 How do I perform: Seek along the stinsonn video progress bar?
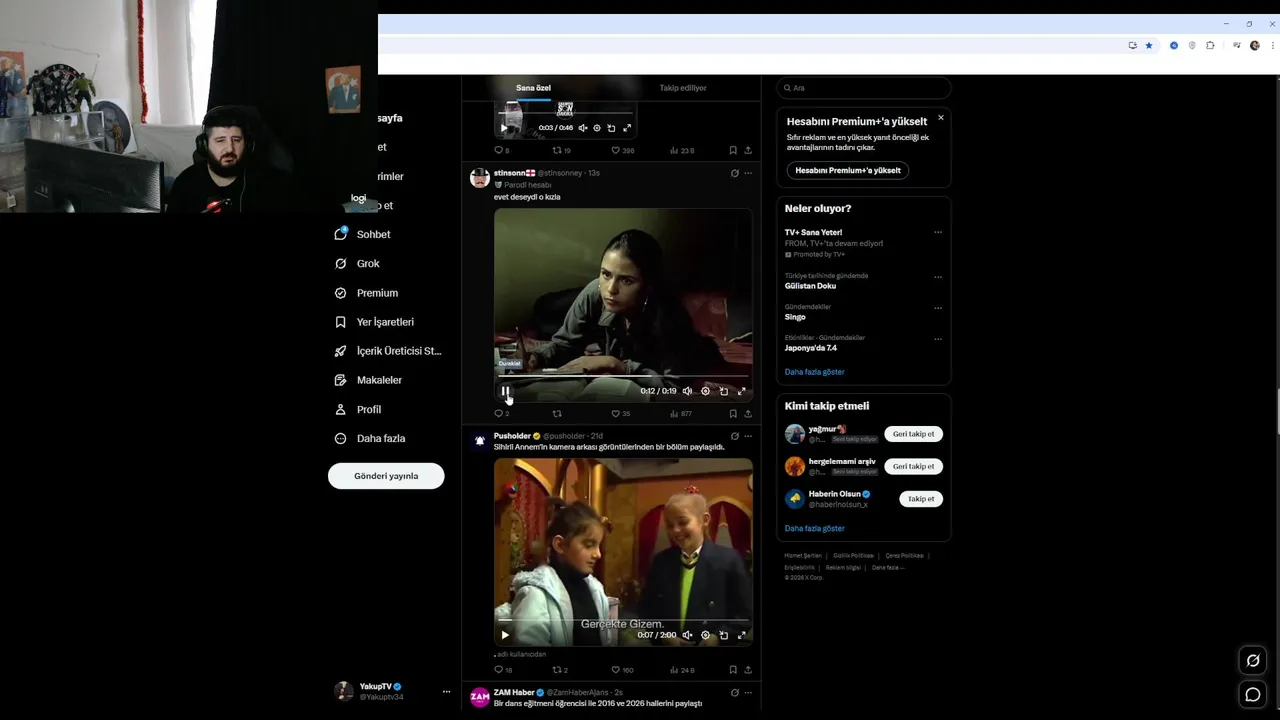pyautogui.click(x=623, y=377)
